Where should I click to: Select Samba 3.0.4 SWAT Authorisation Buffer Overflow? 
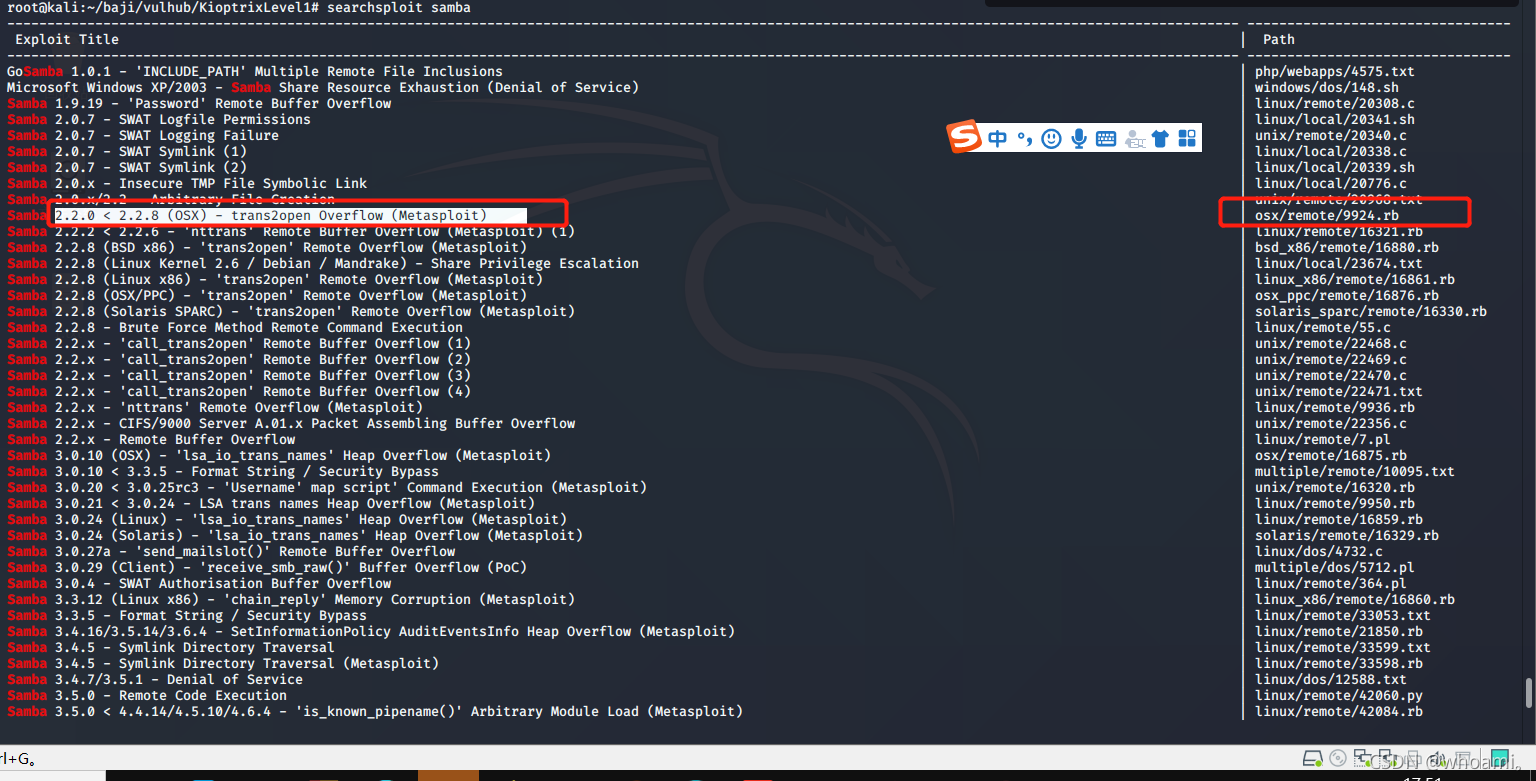[199, 583]
